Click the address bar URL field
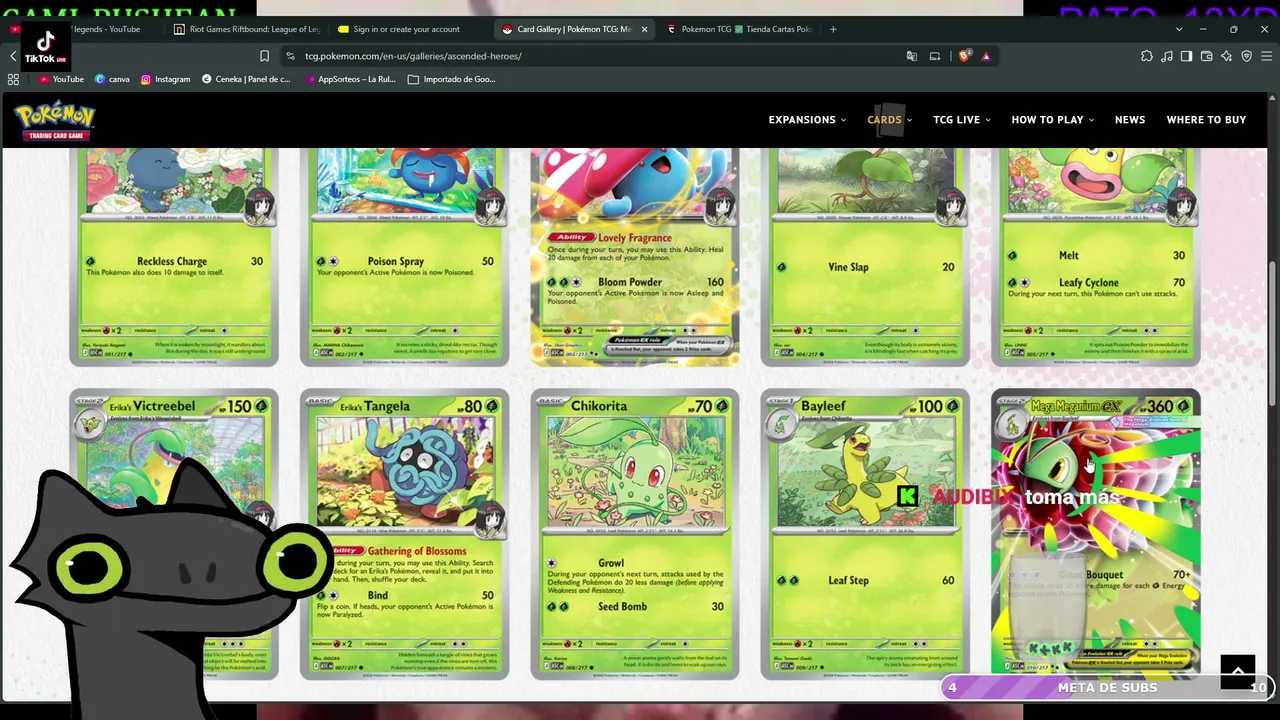This screenshot has width=1280, height=720. pos(590,56)
